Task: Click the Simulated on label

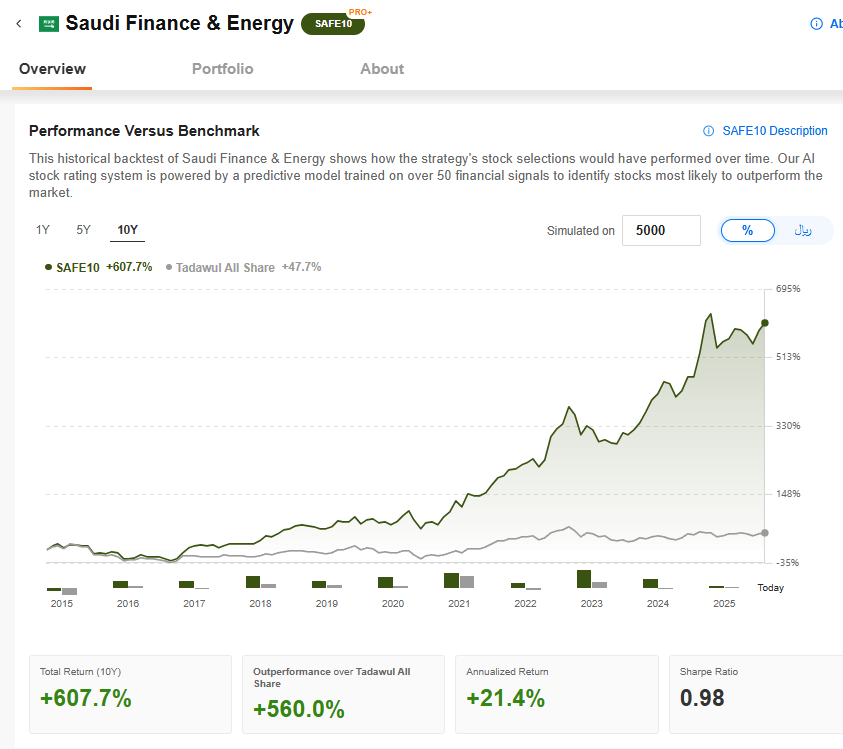Action: click(581, 231)
